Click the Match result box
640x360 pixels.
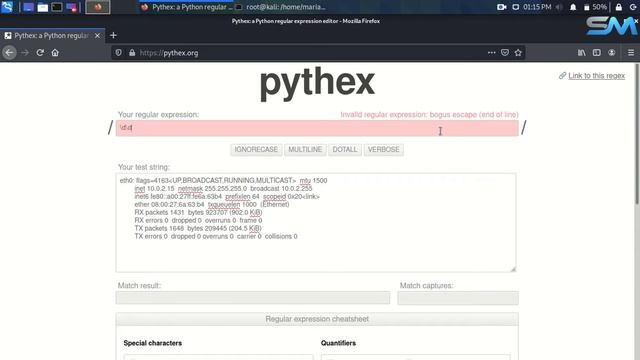point(253,298)
